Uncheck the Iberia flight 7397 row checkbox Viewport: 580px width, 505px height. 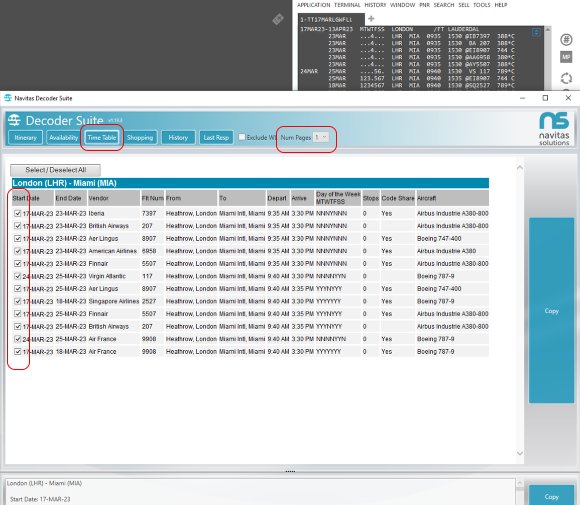[x=17, y=213]
